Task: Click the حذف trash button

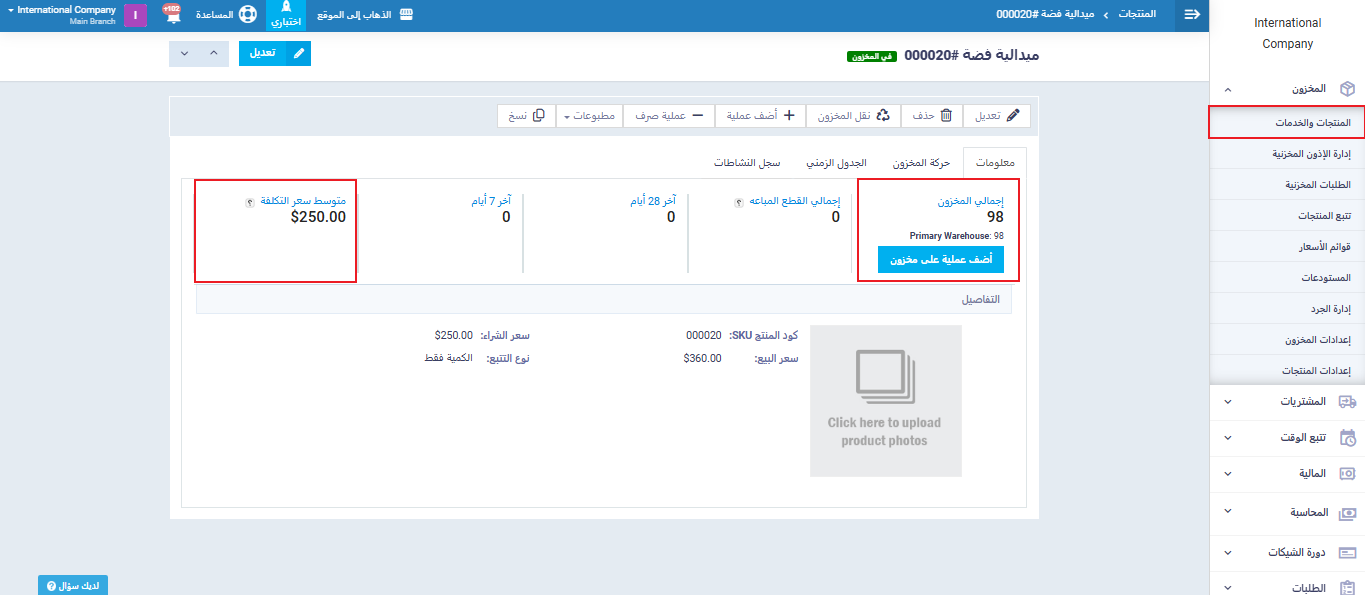Action: [932, 116]
